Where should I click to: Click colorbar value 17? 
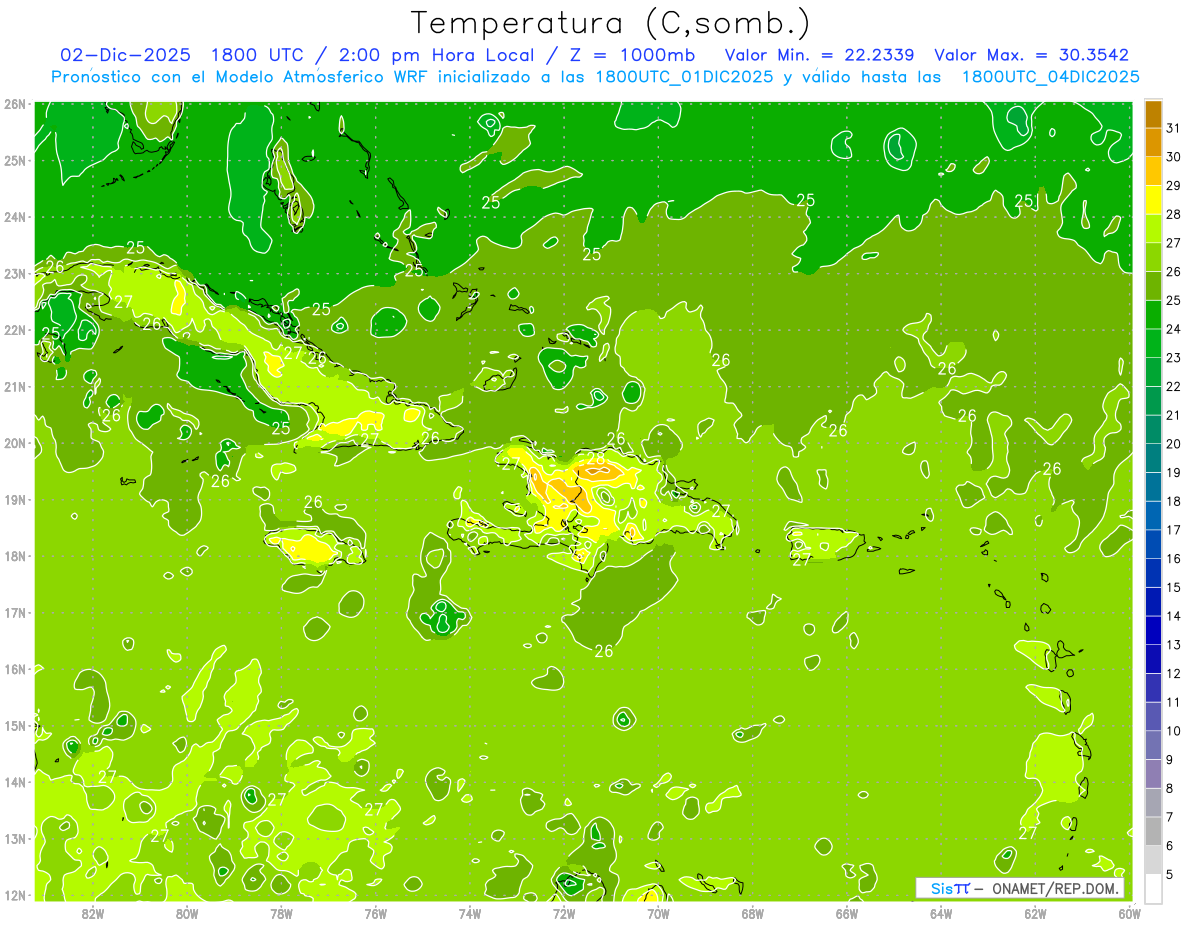[1174, 530]
